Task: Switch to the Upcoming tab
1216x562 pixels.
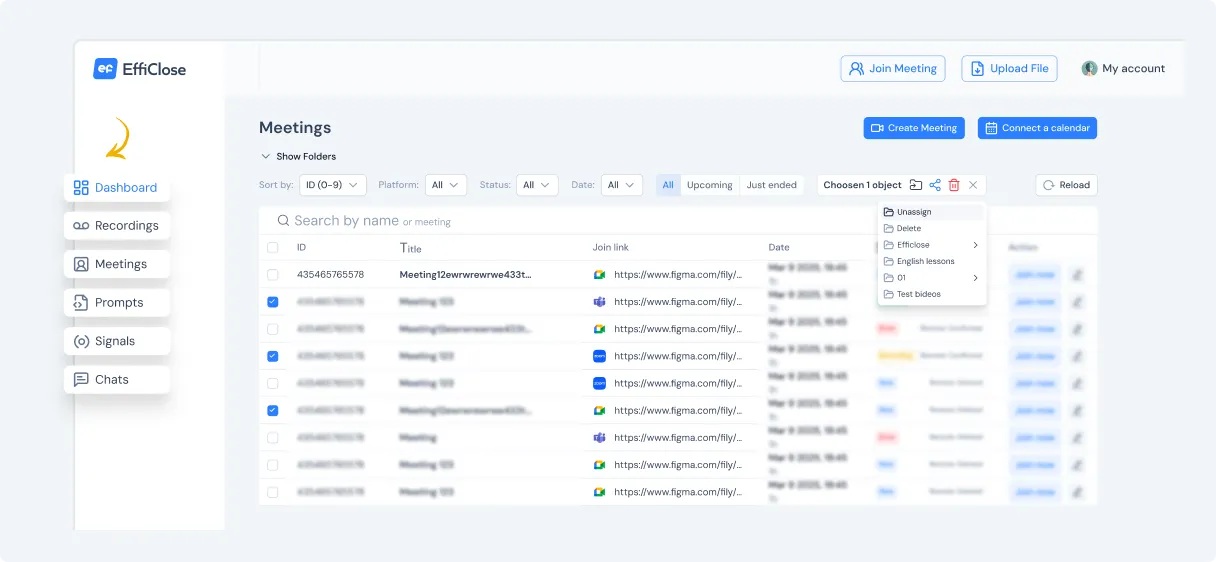Action: [x=710, y=185]
